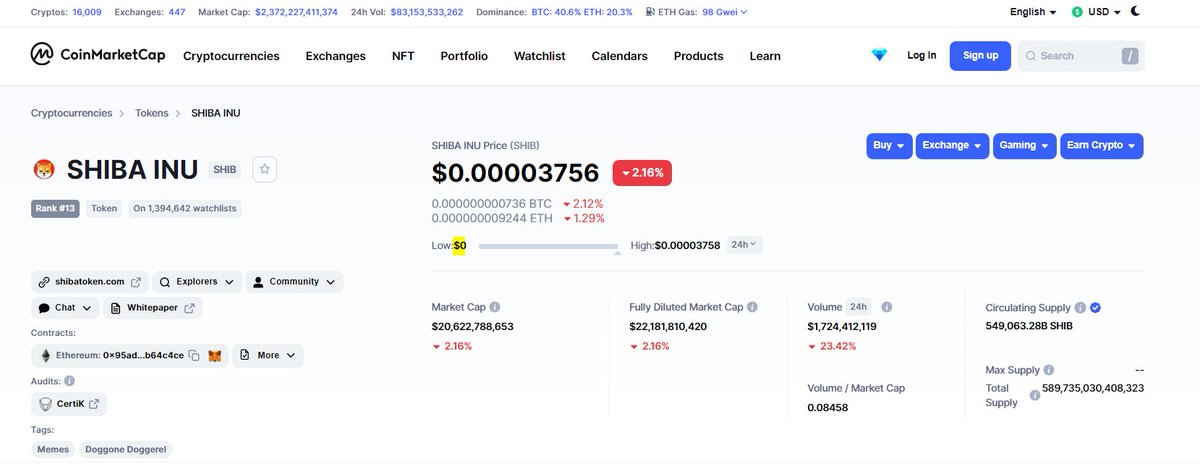Click the Audits info icon
The image size is (1200, 464).
tap(69, 381)
